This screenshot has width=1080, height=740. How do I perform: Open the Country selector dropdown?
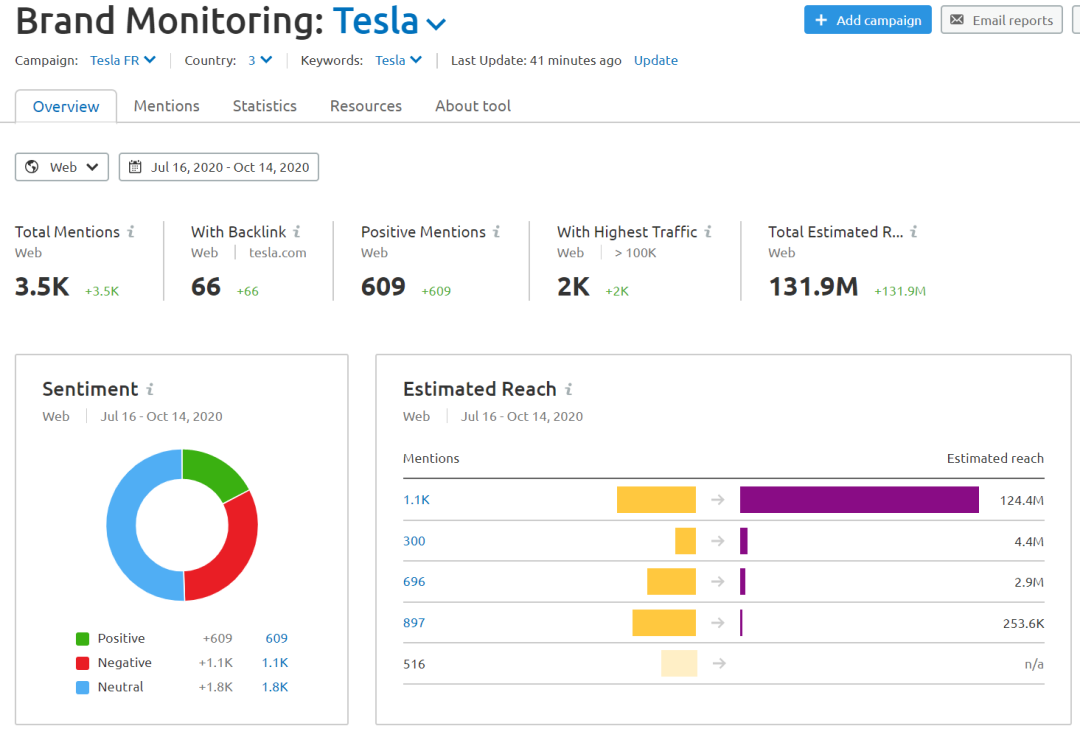260,60
